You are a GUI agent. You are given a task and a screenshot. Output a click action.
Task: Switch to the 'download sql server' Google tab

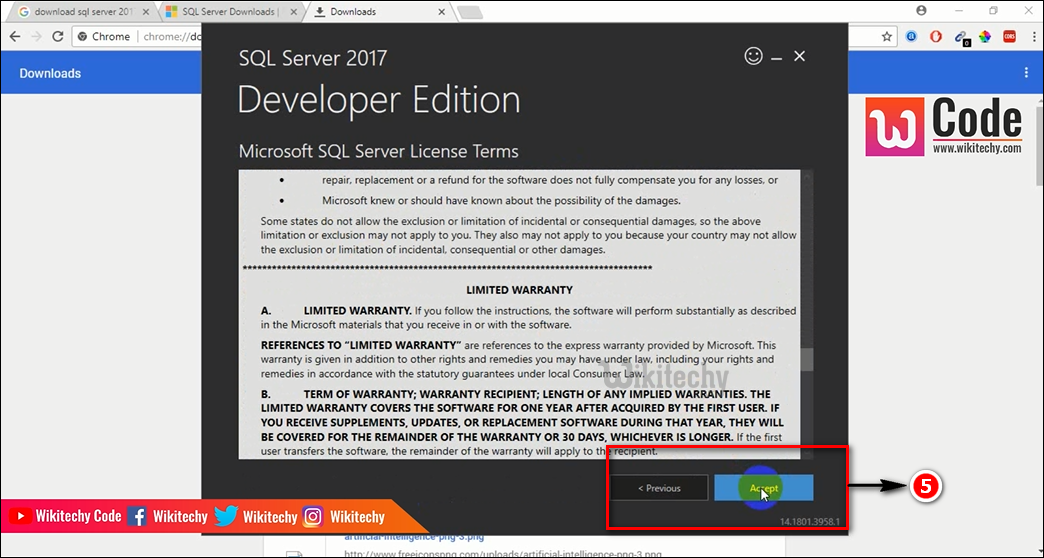coord(78,12)
